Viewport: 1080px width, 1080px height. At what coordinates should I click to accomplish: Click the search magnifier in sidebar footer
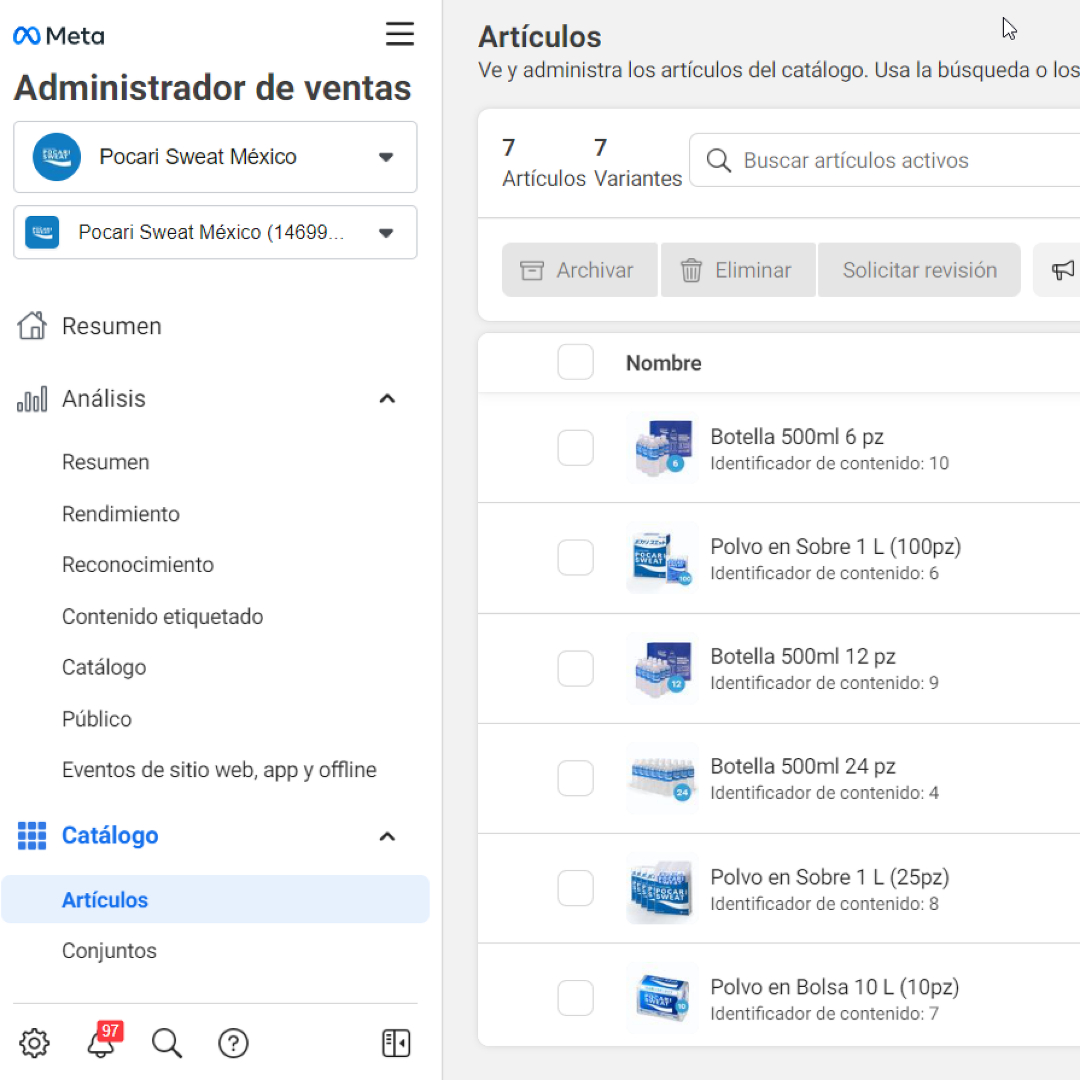[x=167, y=1043]
